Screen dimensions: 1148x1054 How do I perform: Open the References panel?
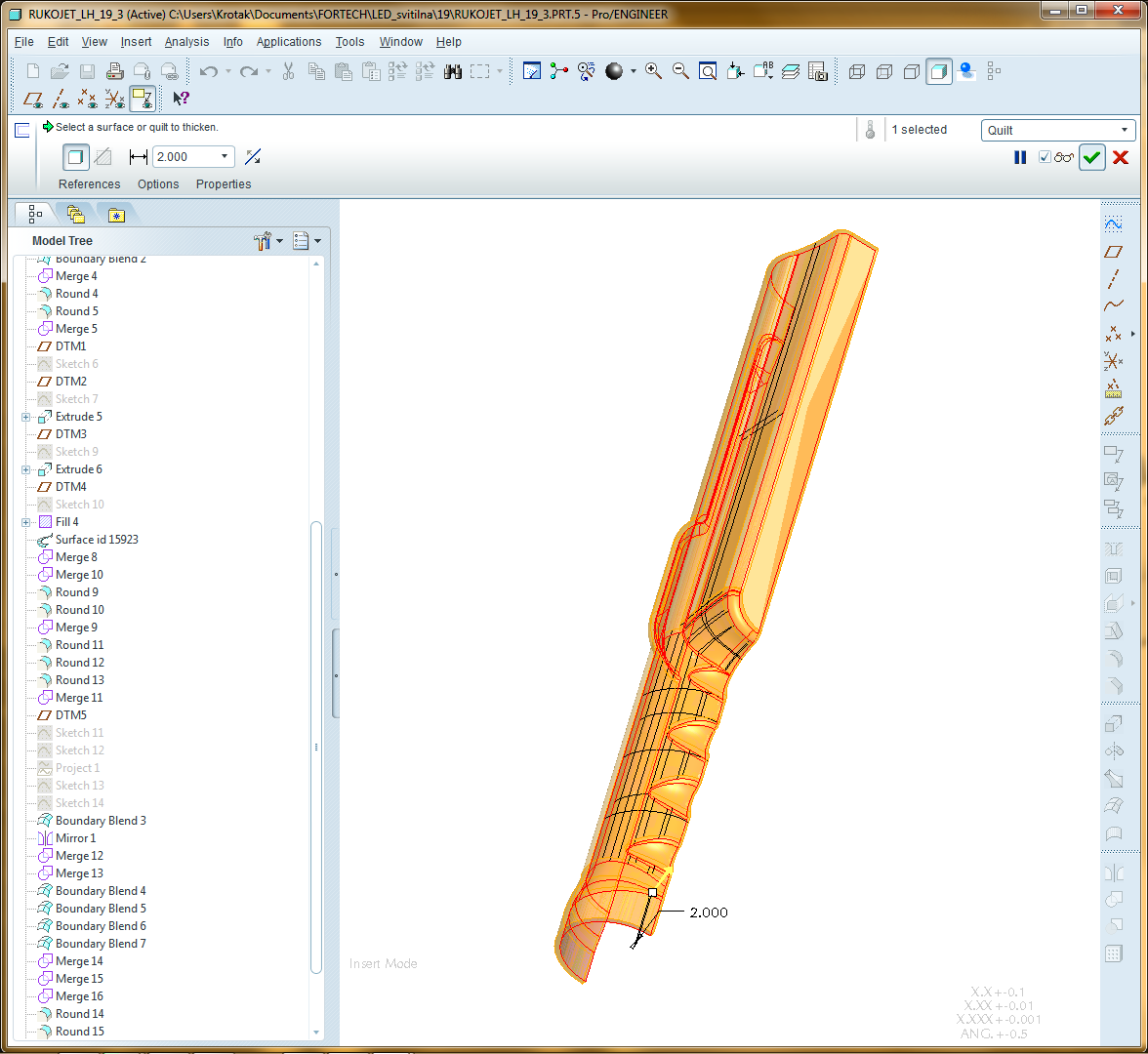coord(90,184)
